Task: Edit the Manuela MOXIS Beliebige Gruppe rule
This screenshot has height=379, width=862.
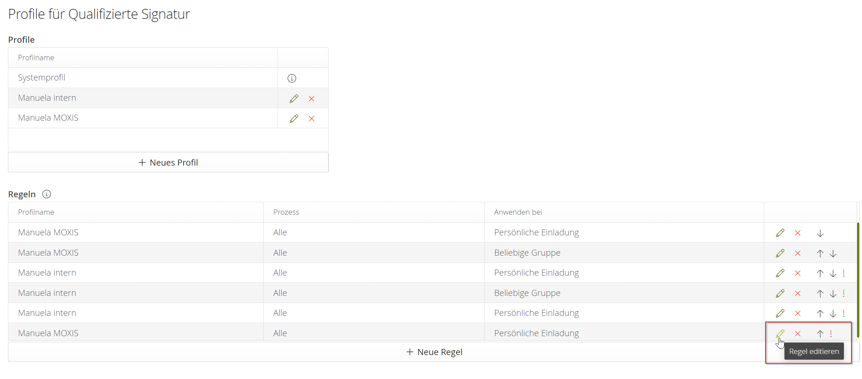Action: tap(780, 253)
